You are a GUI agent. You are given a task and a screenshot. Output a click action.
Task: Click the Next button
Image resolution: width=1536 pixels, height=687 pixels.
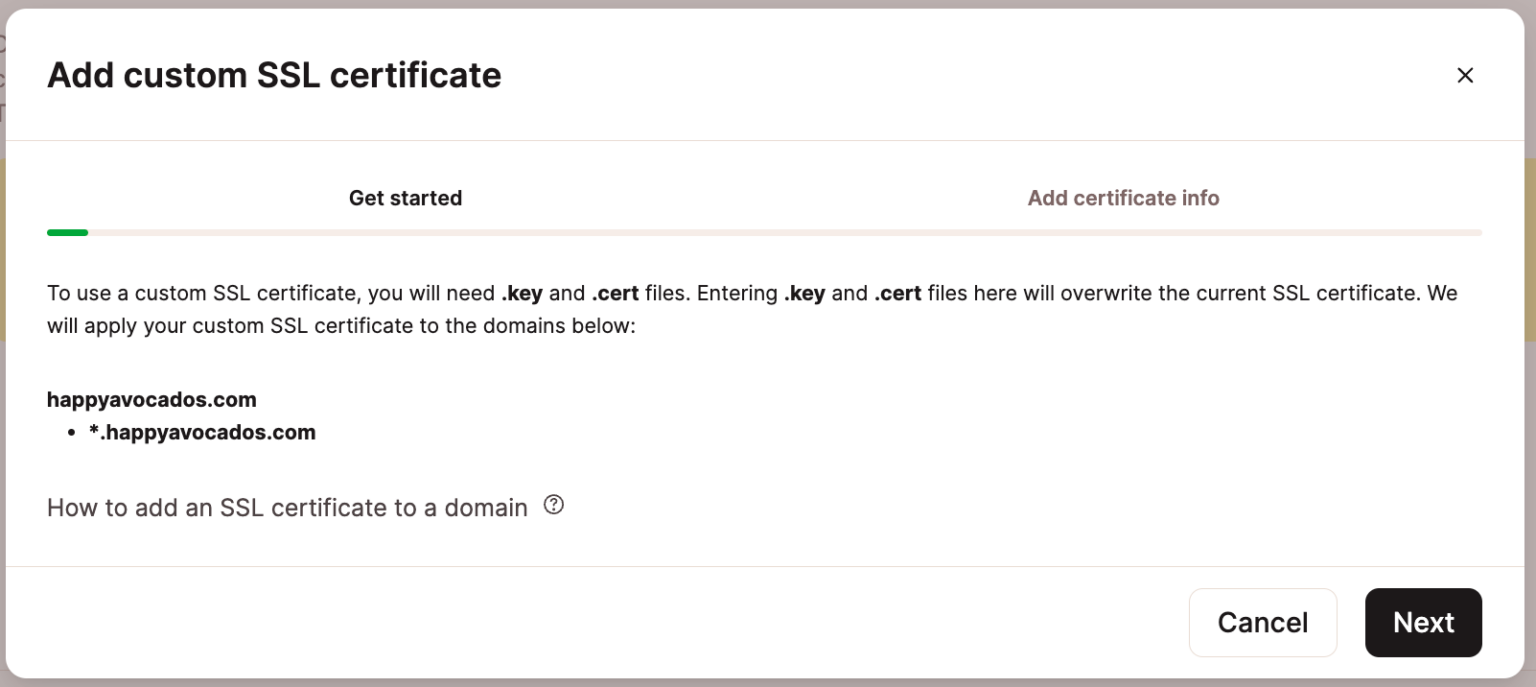(x=1423, y=622)
